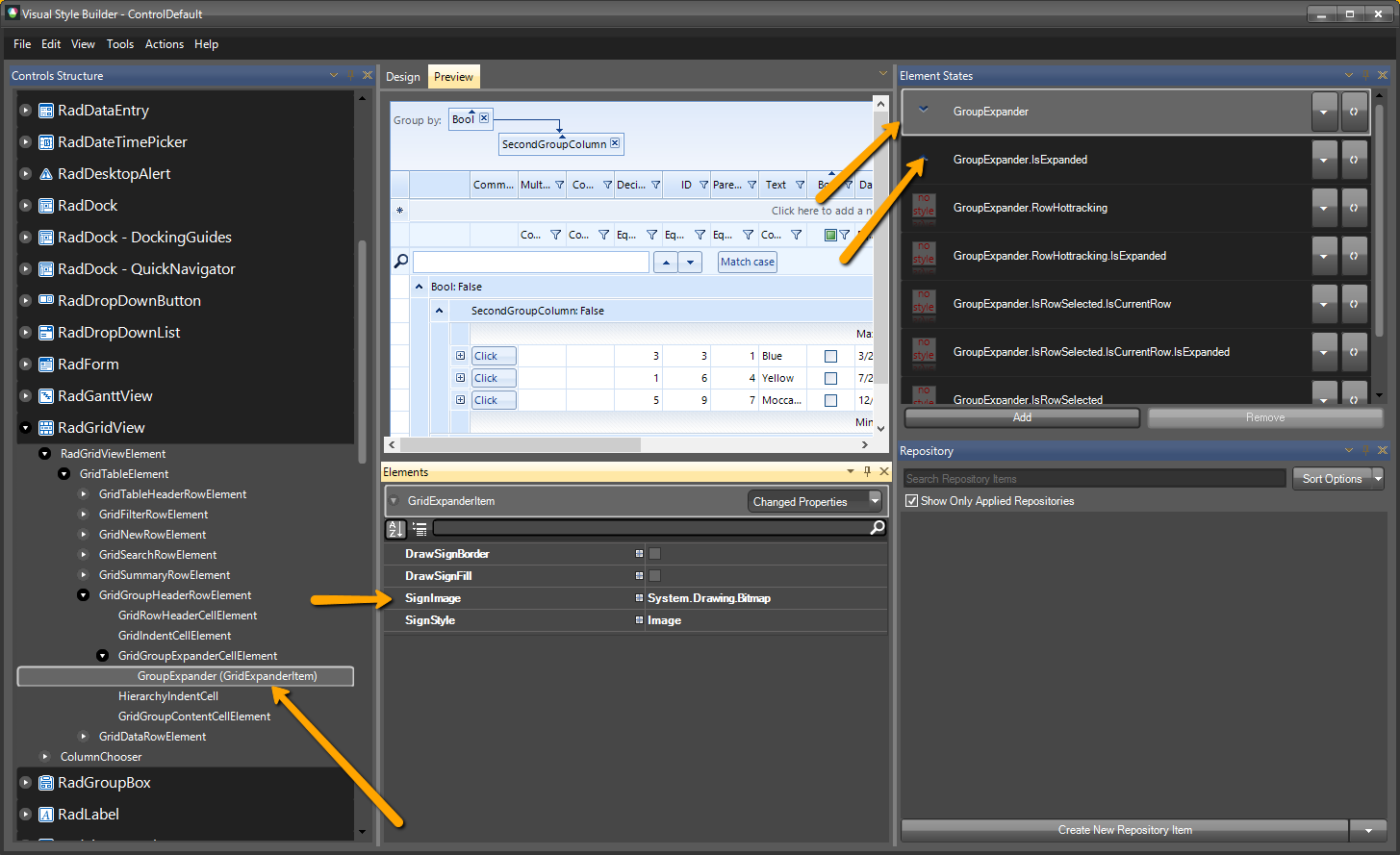Reset the GroupExpander.IsExpanded state icon
This screenshot has height=855, width=1400.
1354,160
